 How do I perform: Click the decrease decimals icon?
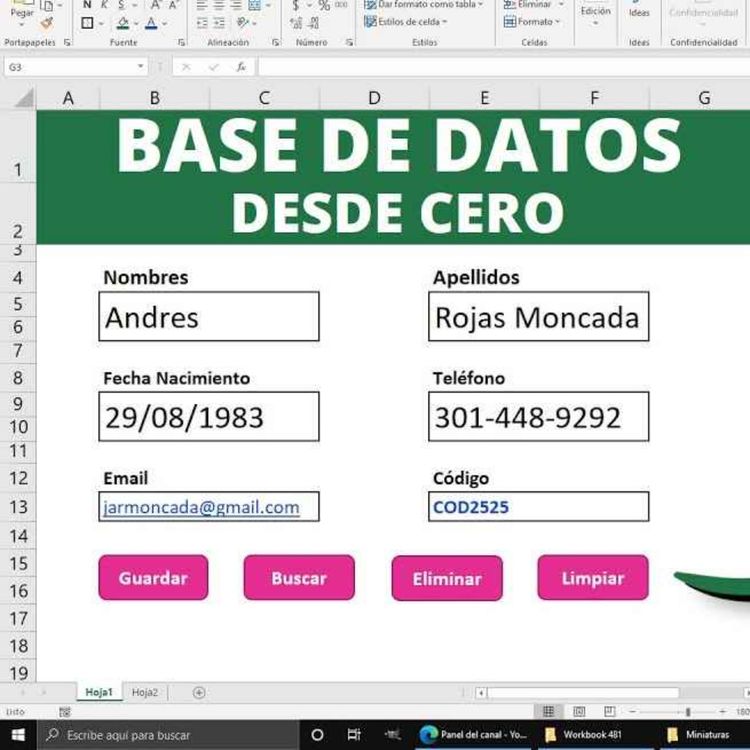tap(314, 22)
